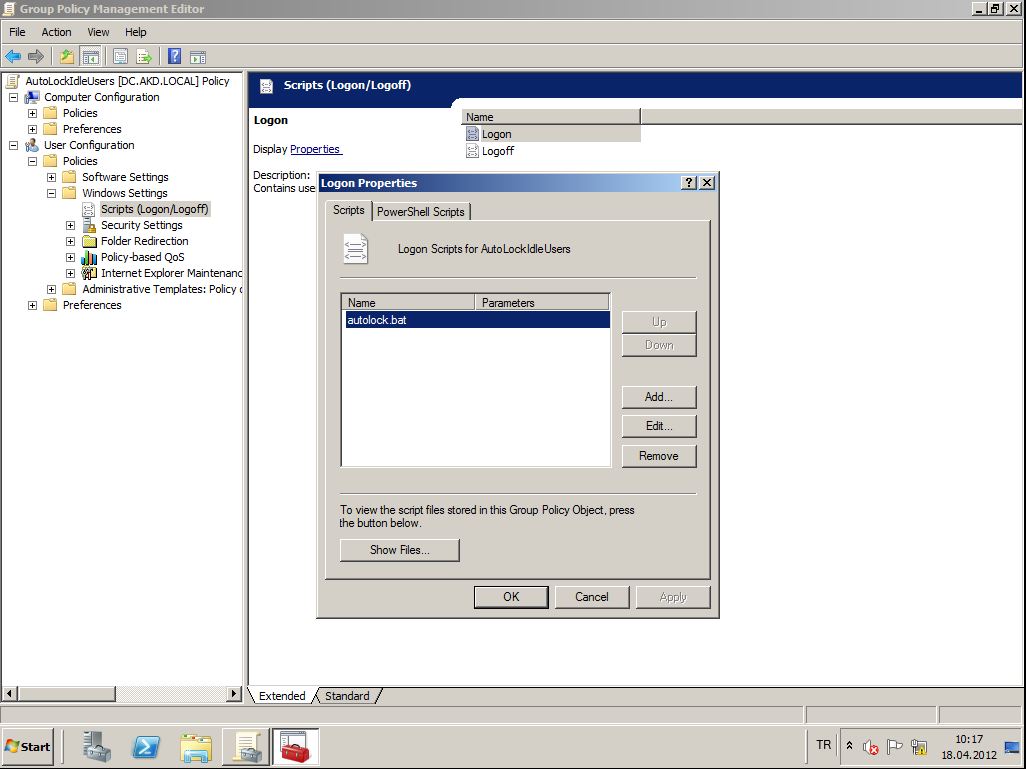Click the Name column header in scripts list
1026x769 pixels.
408,302
